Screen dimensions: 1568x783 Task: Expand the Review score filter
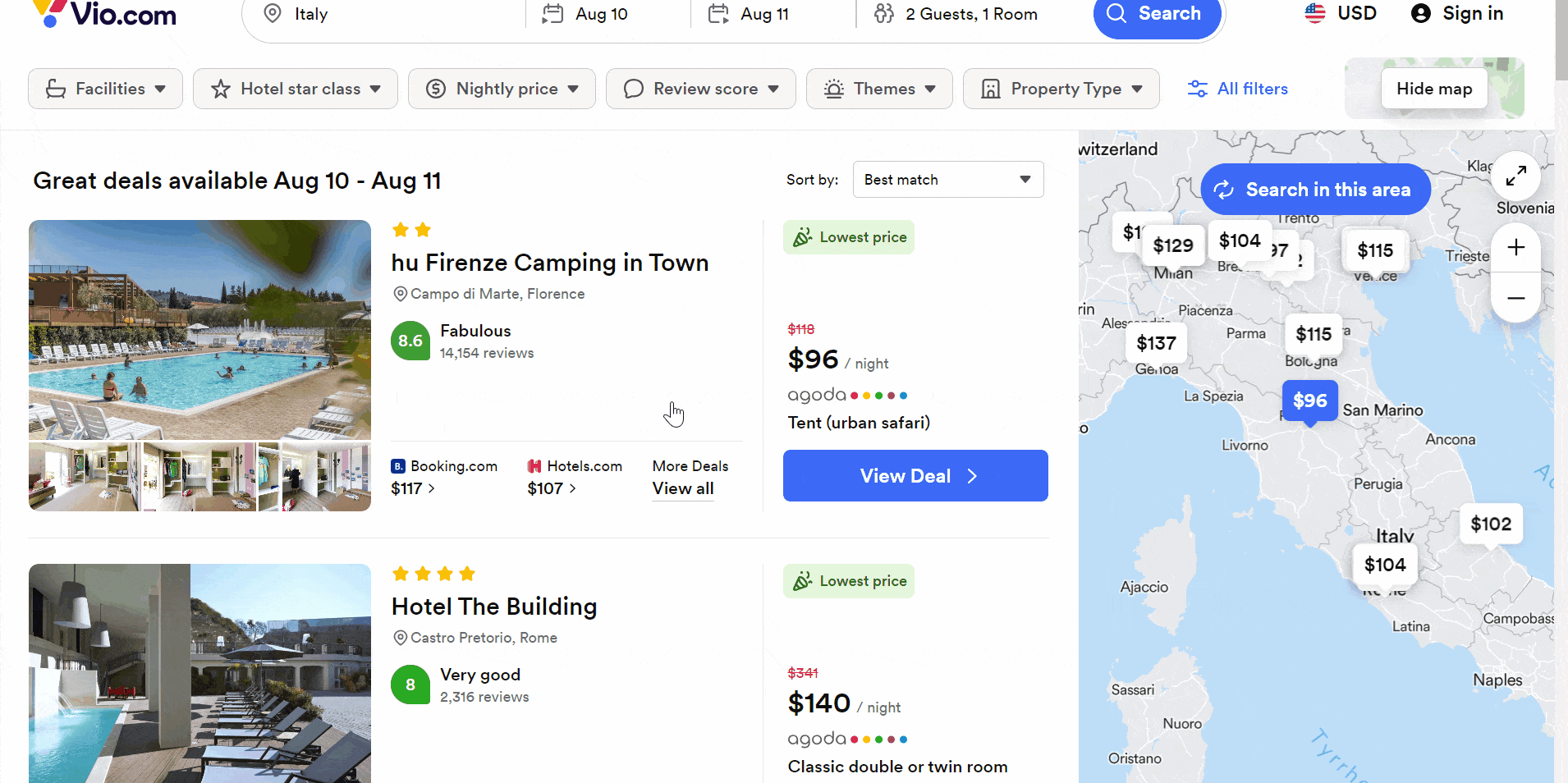coord(701,89)
